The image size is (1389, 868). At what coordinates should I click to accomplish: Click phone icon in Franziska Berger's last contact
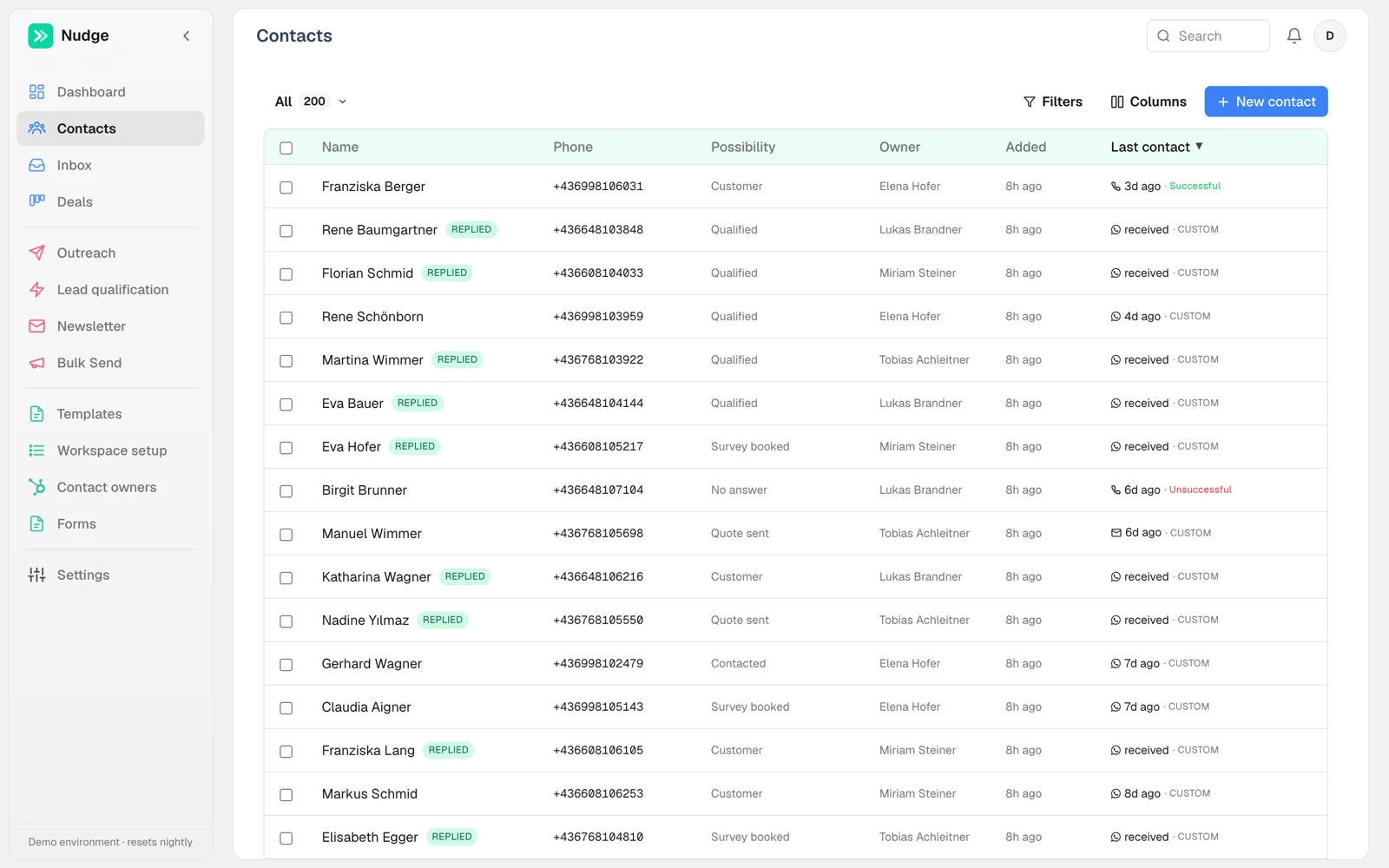(1116, 186)
